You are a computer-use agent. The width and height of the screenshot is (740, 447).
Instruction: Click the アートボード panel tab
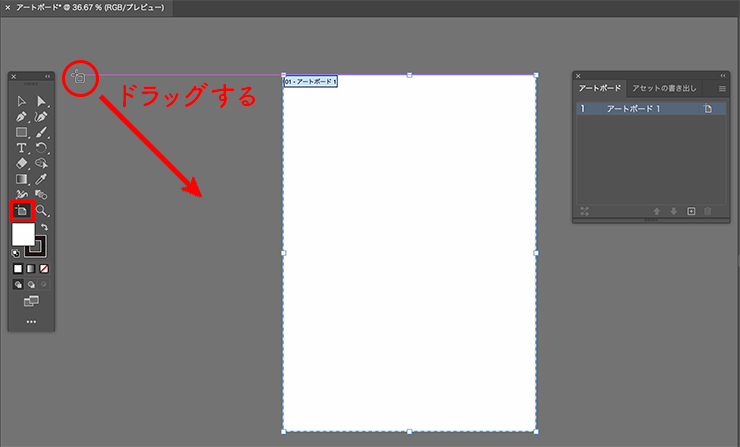click(x=600, y=89)
